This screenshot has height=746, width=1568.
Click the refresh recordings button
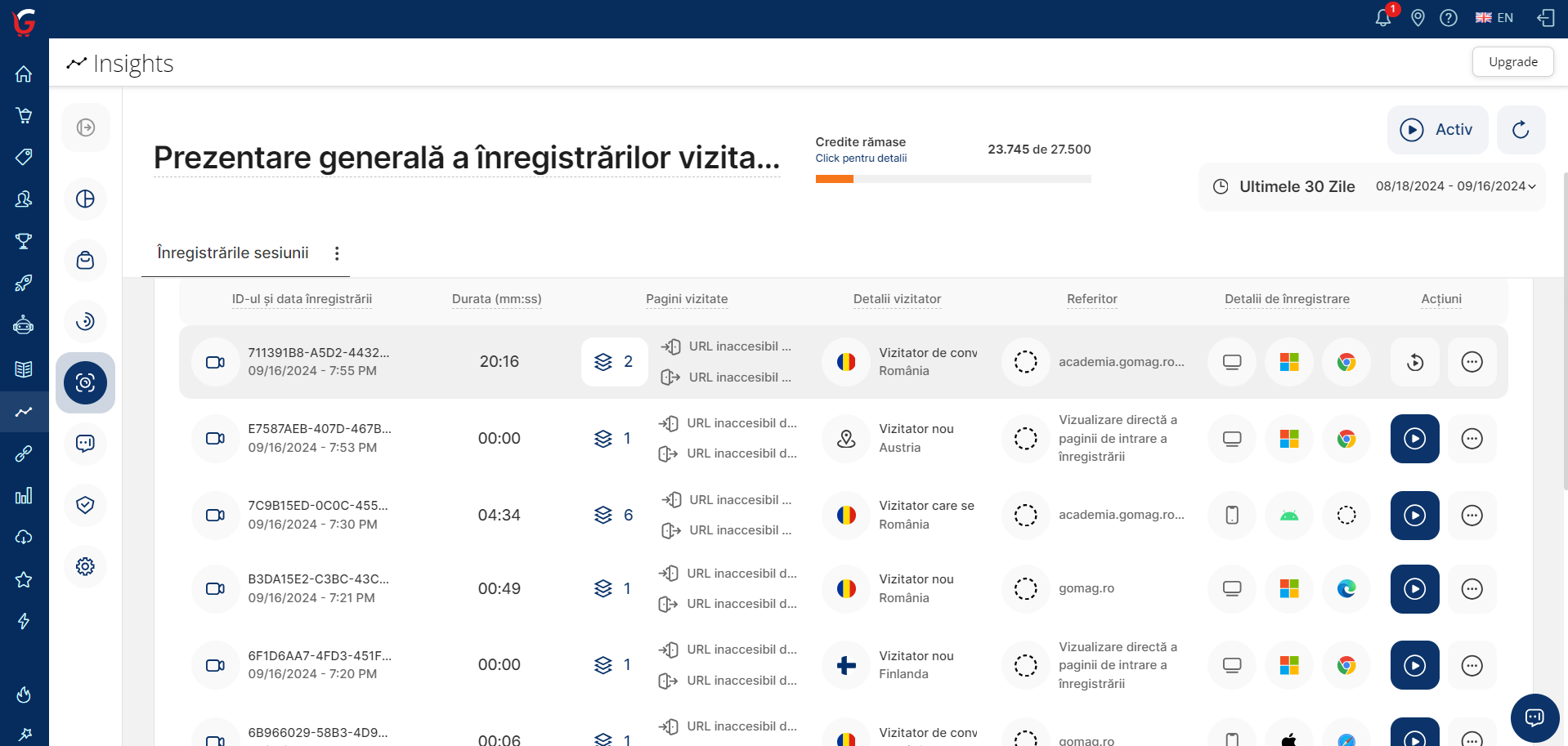pyautogui.click(x=1521, y=130)
